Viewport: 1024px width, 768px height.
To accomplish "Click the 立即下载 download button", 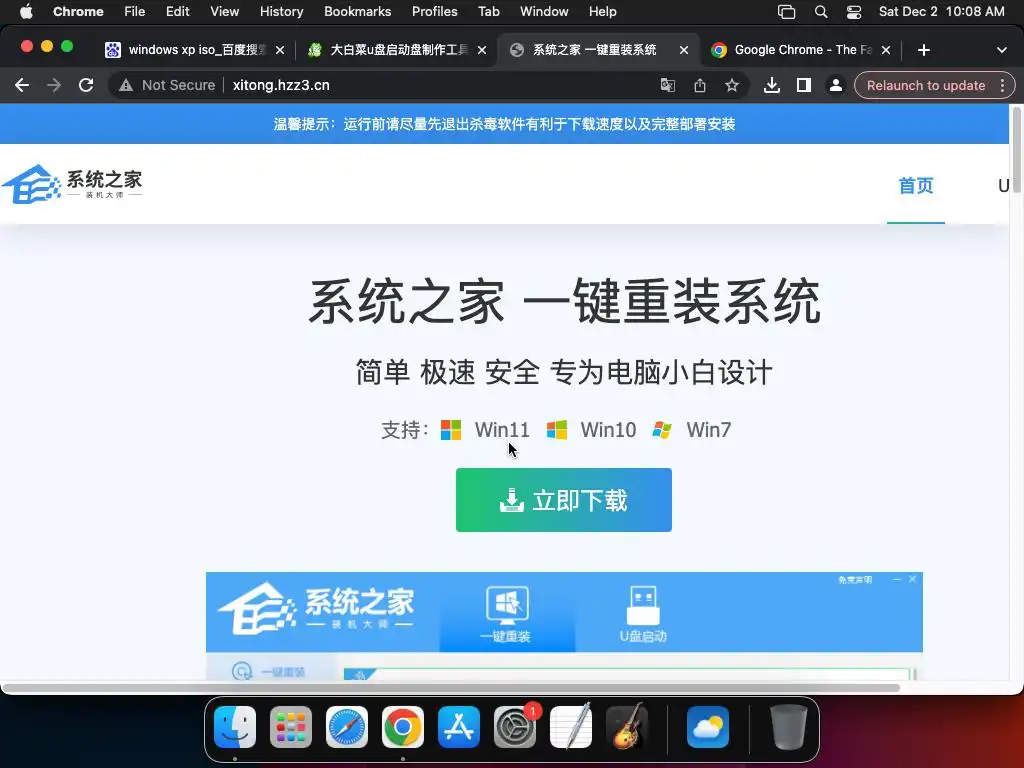I will 564,500.
